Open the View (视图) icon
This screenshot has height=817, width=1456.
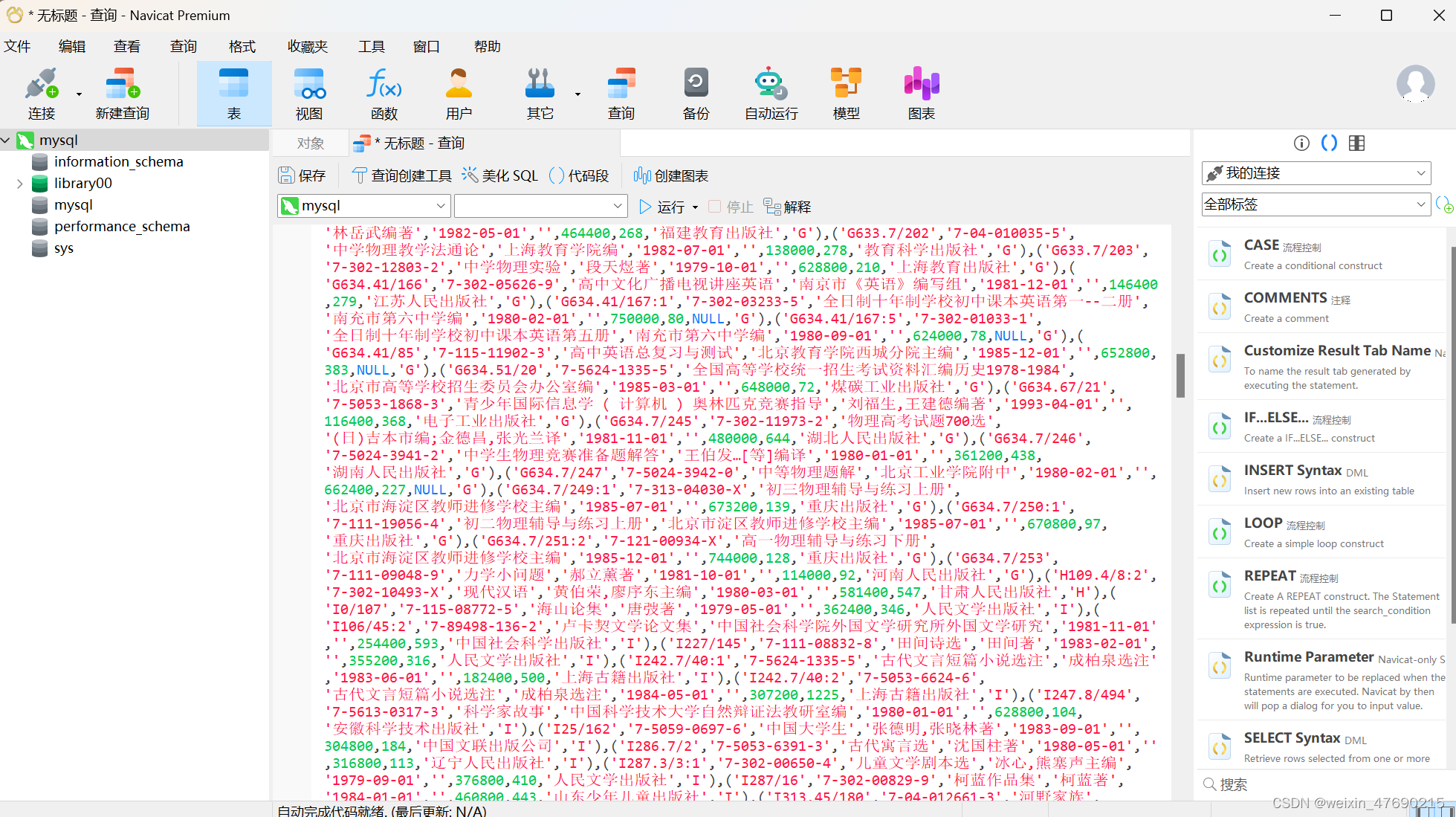click(308, 84)
